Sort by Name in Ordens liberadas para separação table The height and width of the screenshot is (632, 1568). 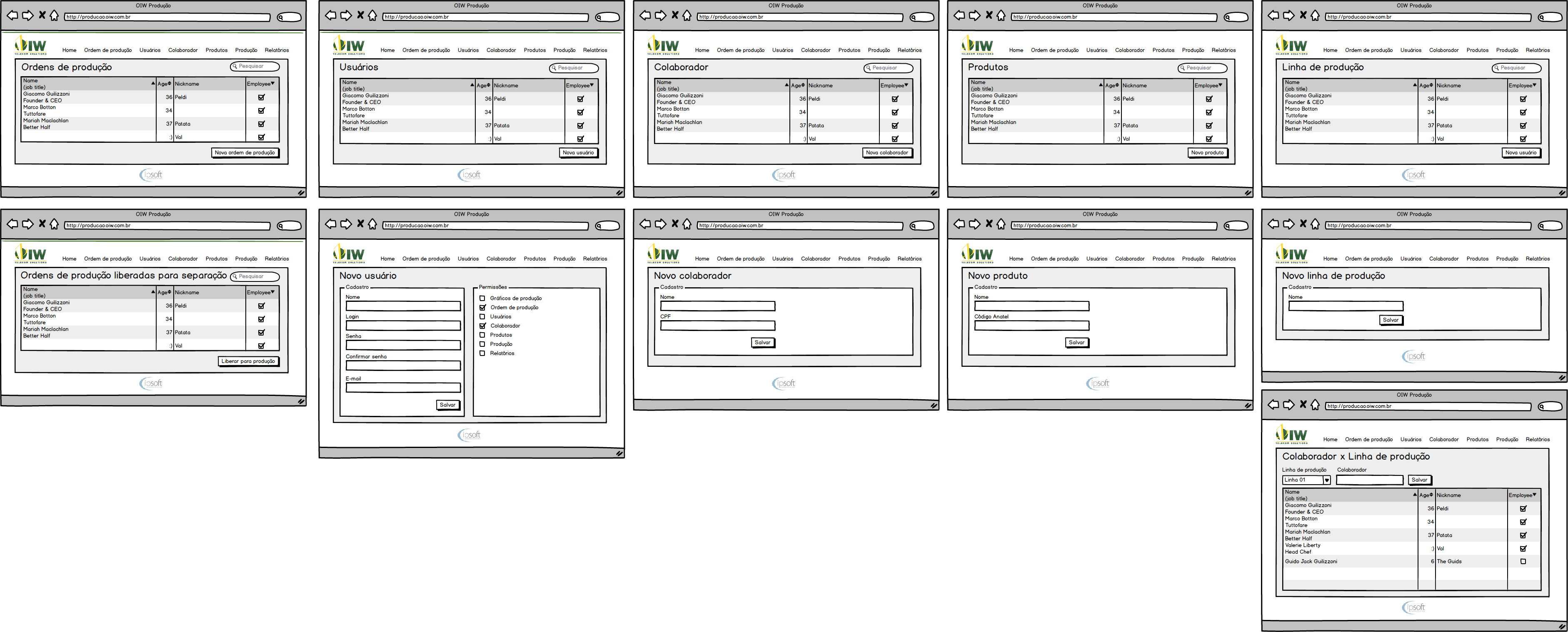pyautogui.click(x=153, y=292)
